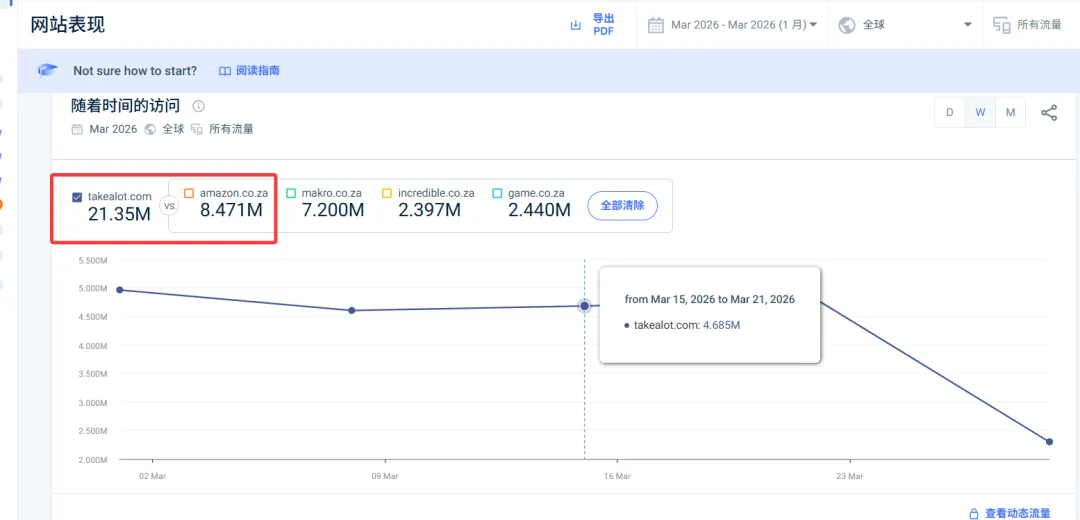Uncheck the takealot.com checkbox

(77, 197)
